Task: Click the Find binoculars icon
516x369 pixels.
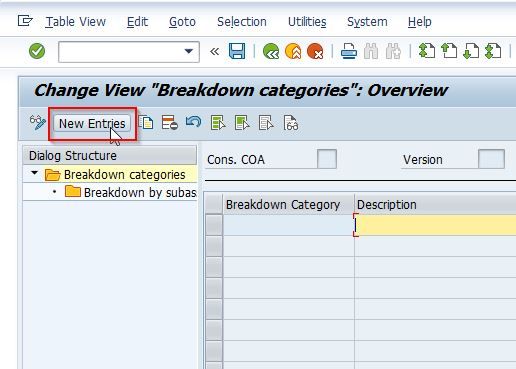Action: pos(371,52)
